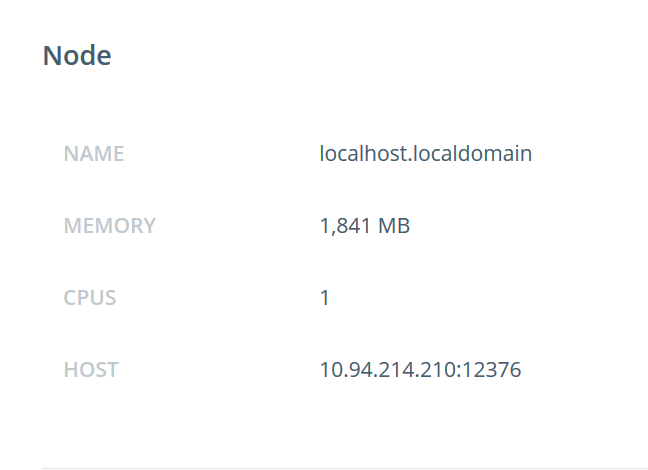Focus the HOST row of Node details

pyautogui.click(x=345, y=370)
